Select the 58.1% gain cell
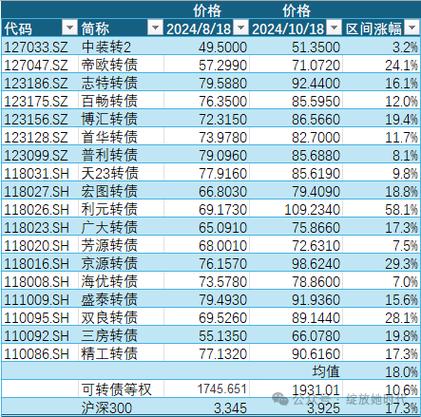Screen dimensions: 421x417 click(382, 209)
